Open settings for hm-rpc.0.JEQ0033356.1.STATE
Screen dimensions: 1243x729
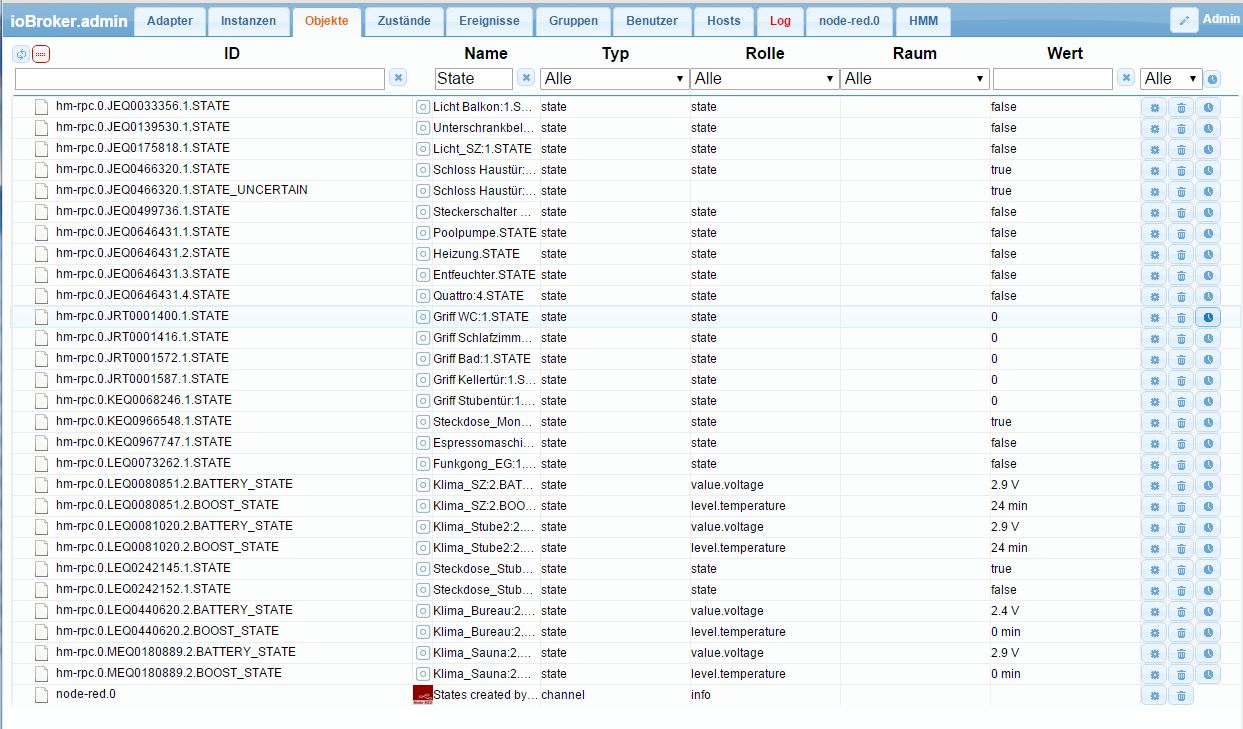point(1154,107)
